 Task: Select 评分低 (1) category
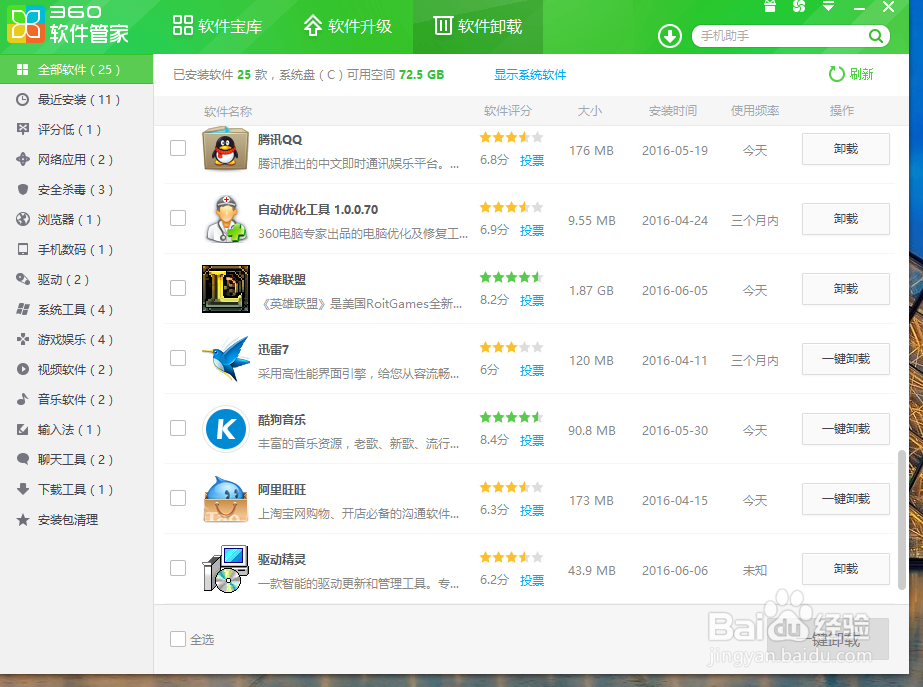(x=77, y=130)
